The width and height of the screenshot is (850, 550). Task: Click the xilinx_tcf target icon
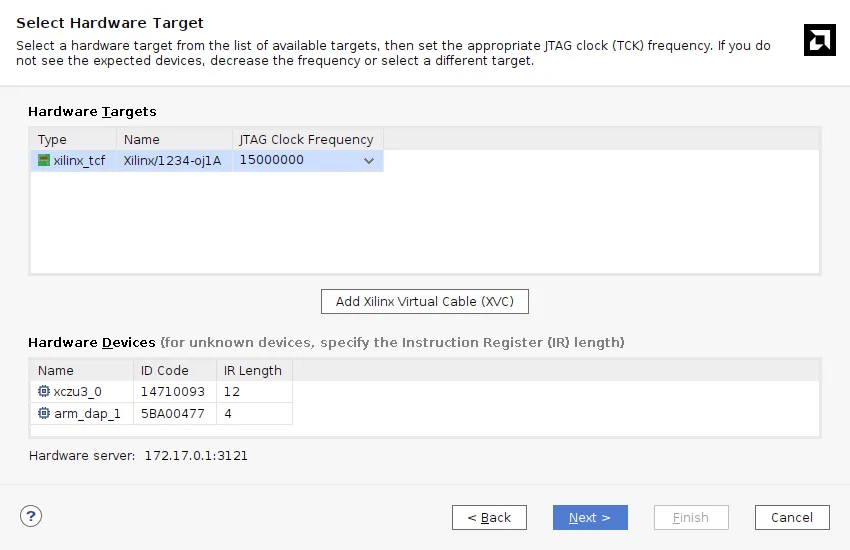(44, 160)
